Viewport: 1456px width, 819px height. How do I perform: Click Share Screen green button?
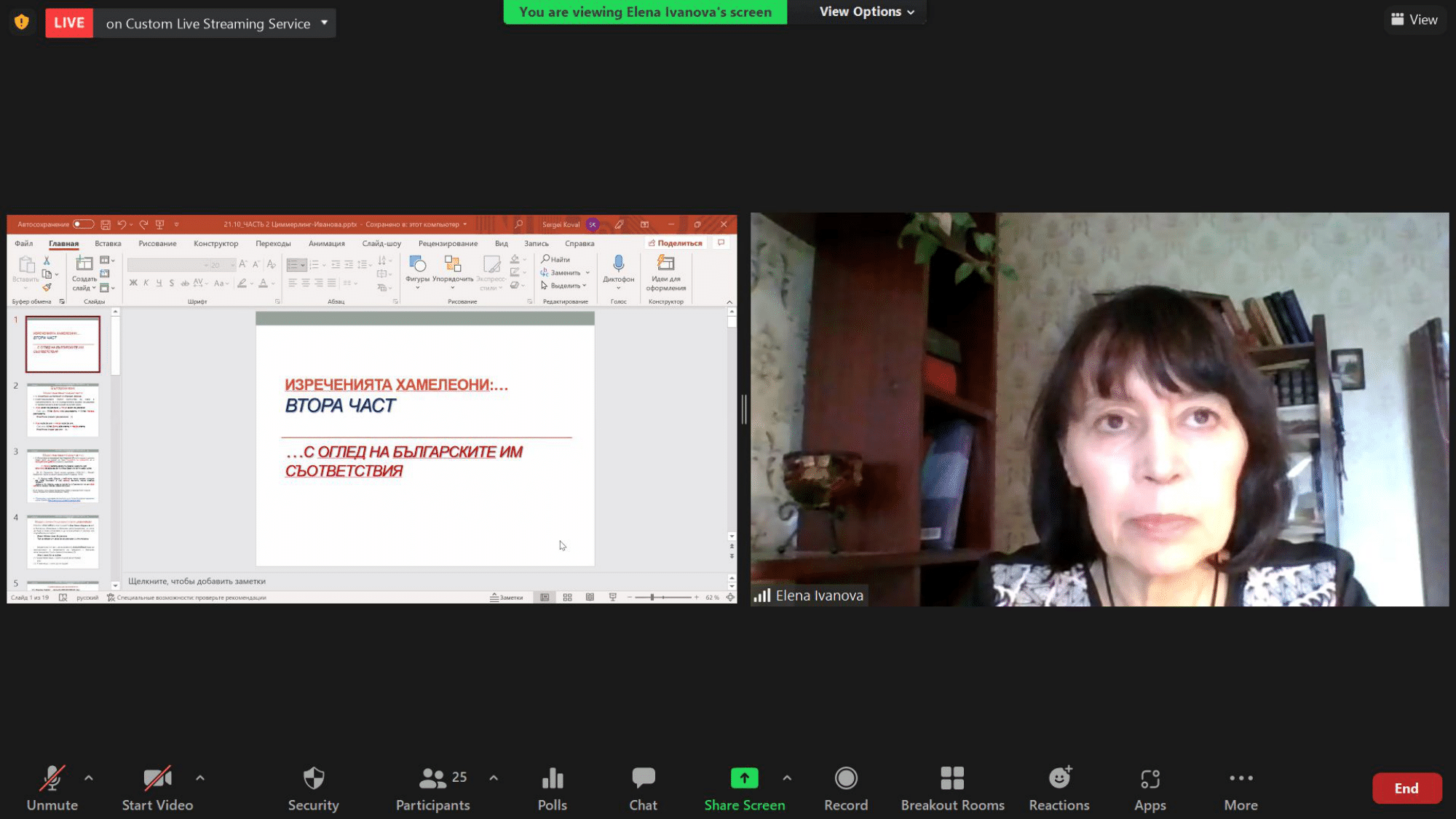744,779
